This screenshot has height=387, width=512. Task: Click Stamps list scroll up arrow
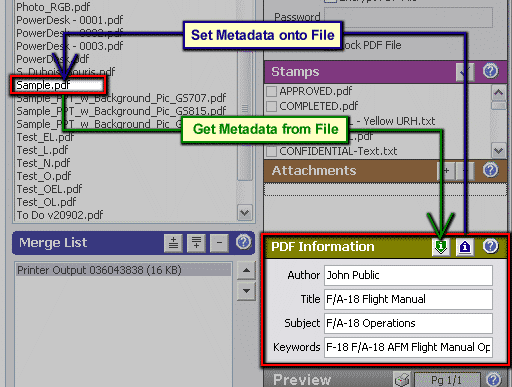coord(499,92)
